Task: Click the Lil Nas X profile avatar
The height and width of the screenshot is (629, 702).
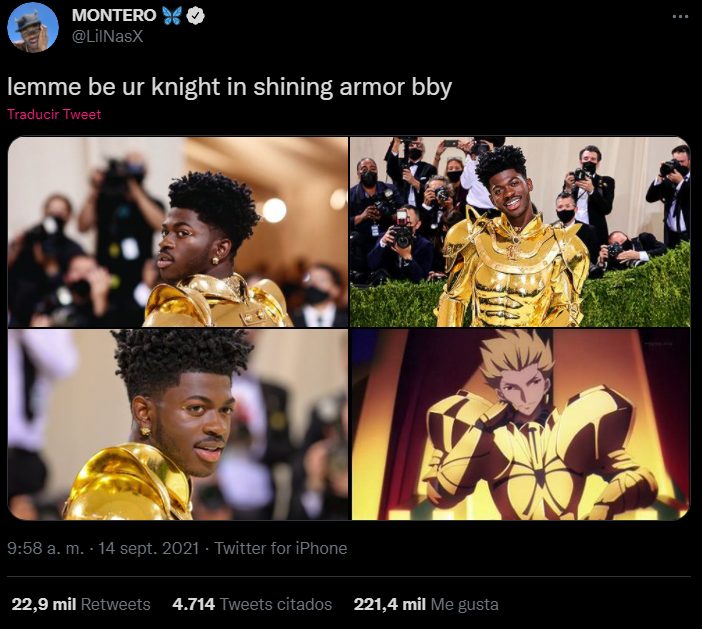Action: tap(32, 28)
